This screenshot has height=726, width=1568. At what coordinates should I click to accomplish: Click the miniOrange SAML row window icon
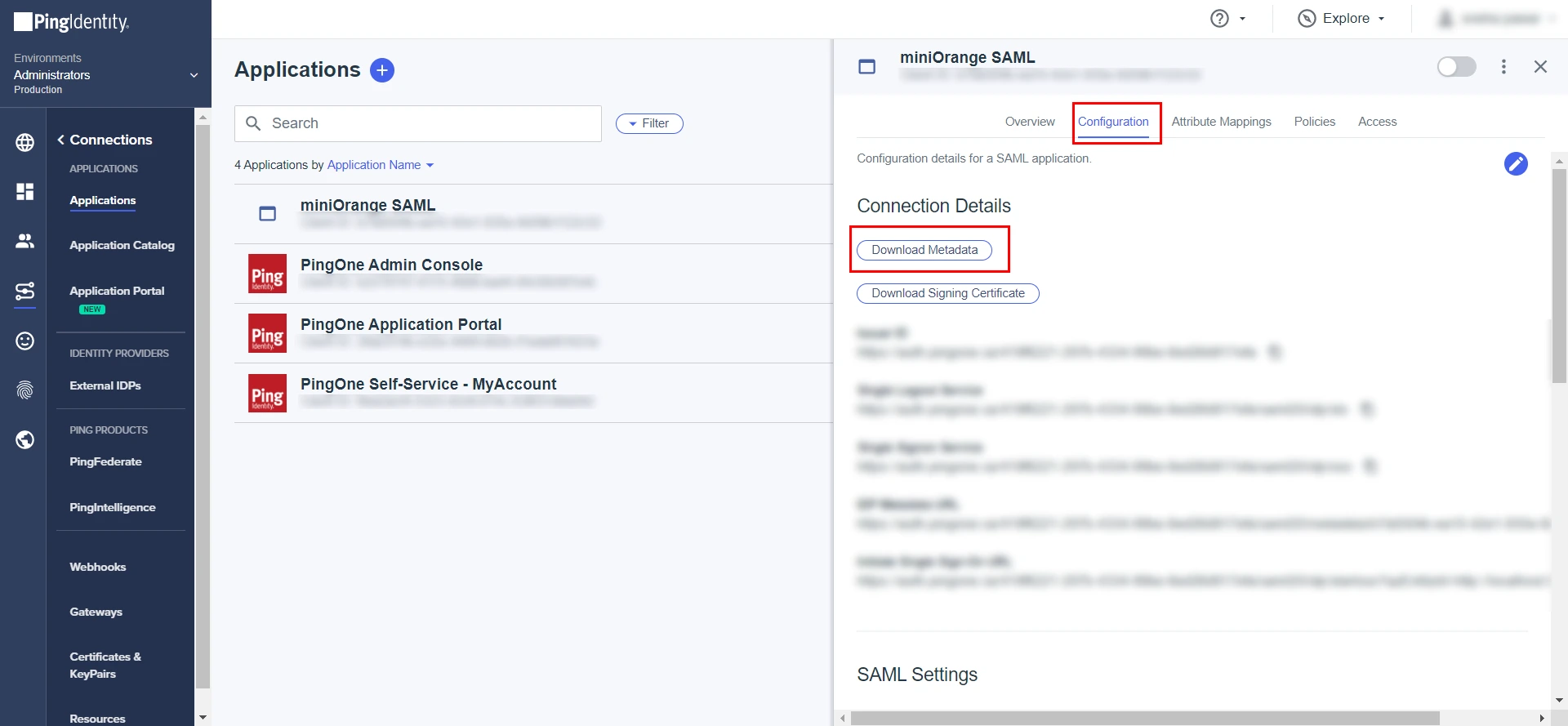point(267,214)
